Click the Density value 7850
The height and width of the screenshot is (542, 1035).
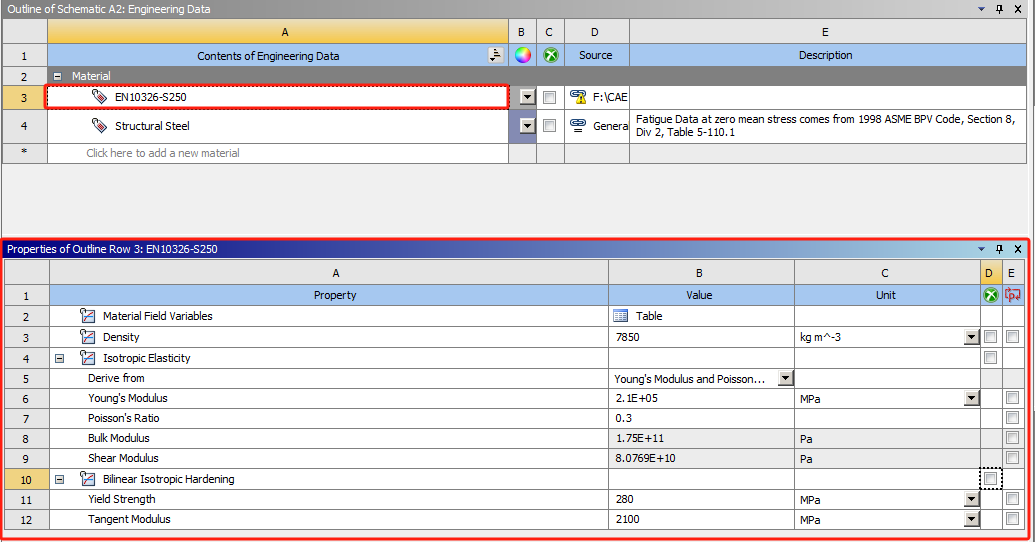click(628, 337)
